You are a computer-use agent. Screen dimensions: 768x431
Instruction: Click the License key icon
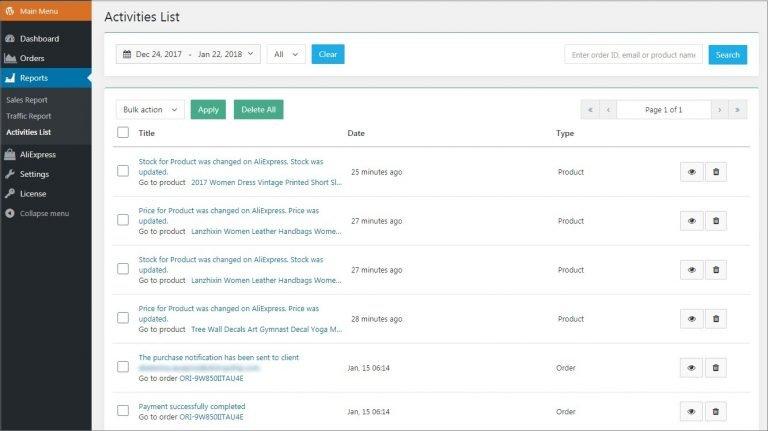click(x=10, y=193)
